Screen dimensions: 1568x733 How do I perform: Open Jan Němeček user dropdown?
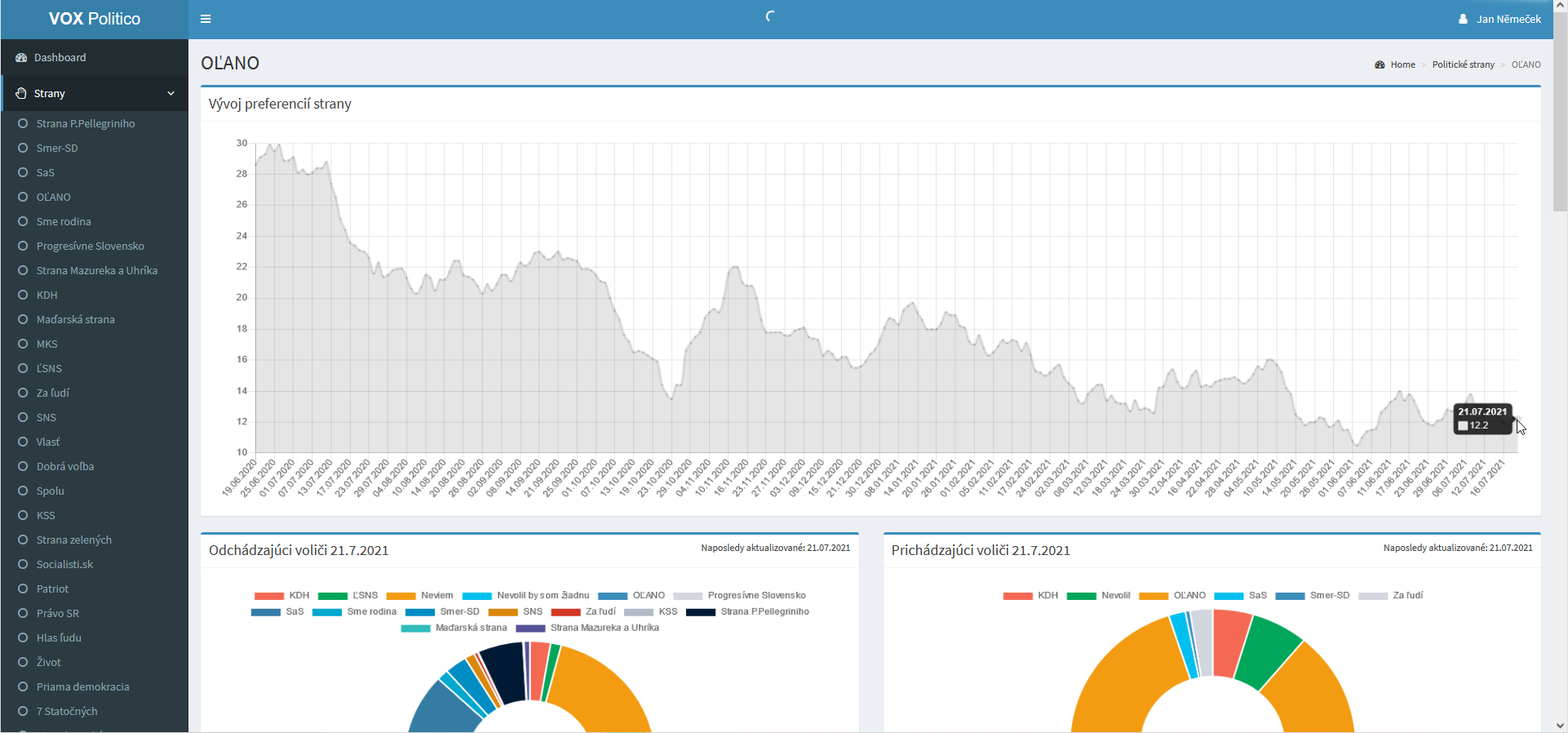1508,19
